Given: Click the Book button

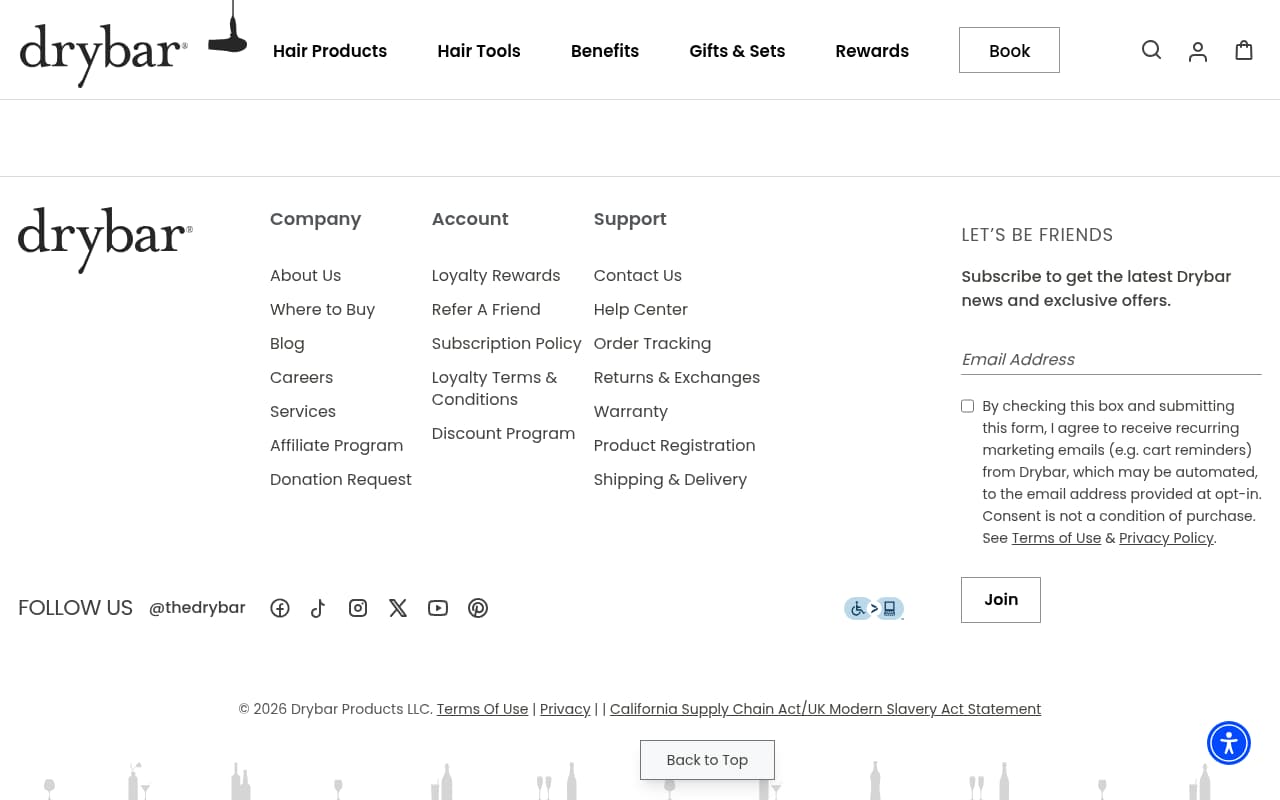Looking at the screenshot, I should click(x=1009, y=50).
